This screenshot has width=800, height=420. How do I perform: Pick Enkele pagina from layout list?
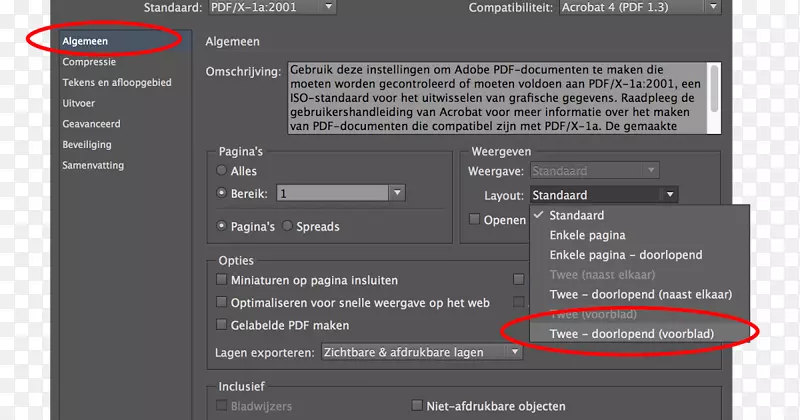586,235
